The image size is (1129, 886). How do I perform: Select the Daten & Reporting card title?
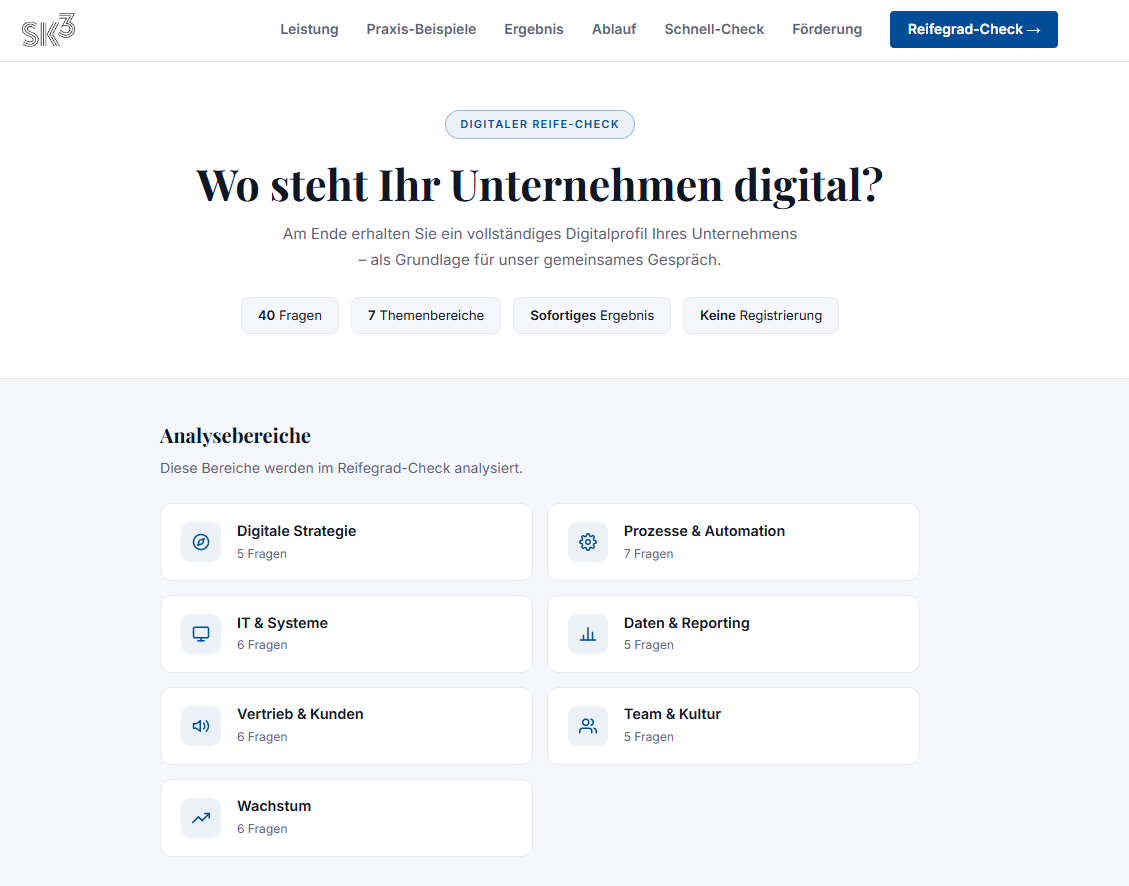(686, 623)
